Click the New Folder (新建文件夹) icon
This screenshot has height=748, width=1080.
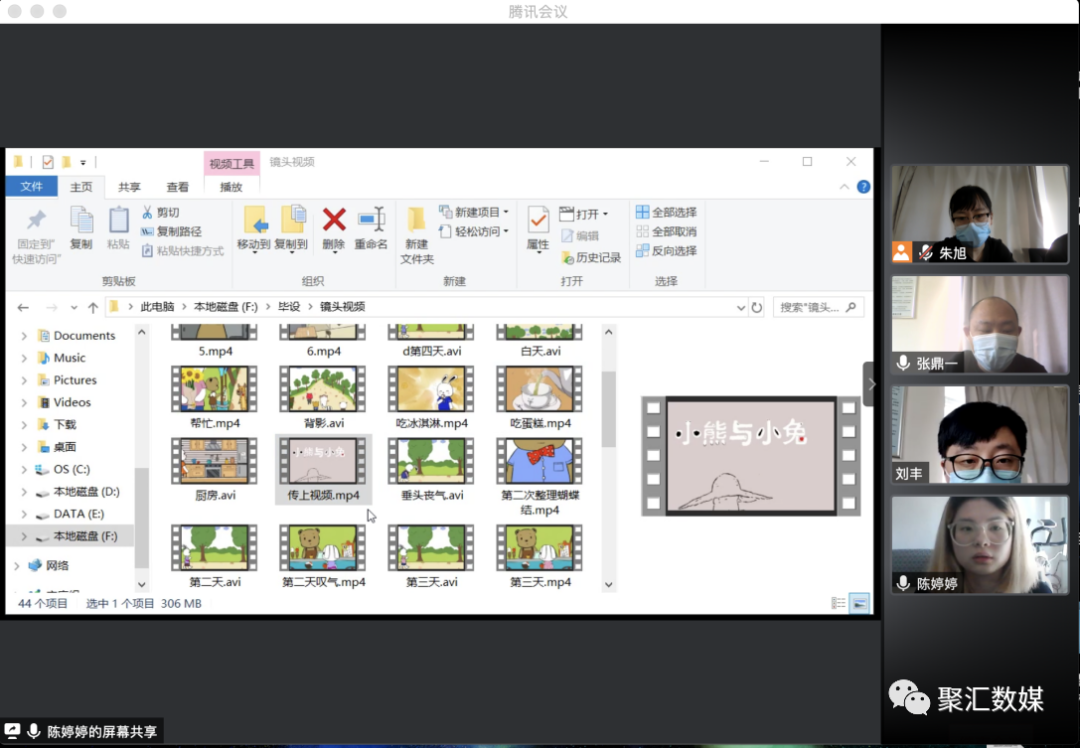(417, 221)
